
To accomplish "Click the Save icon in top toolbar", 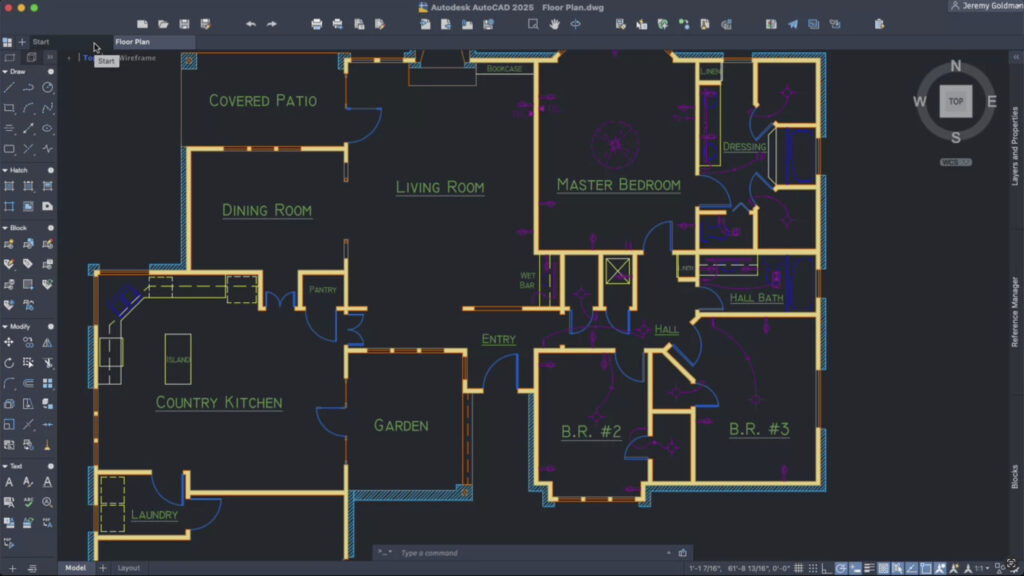I will tap(184, 24).
